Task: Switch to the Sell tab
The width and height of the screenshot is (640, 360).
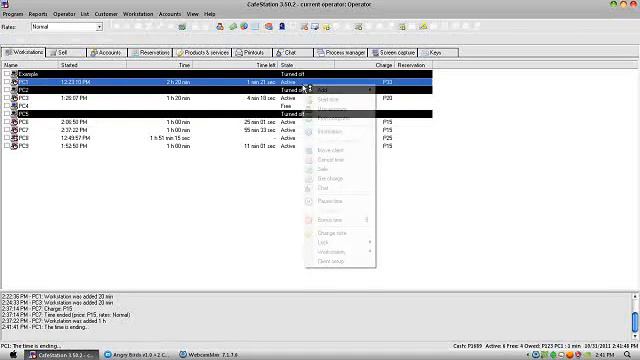Action: tap(66, 53)
